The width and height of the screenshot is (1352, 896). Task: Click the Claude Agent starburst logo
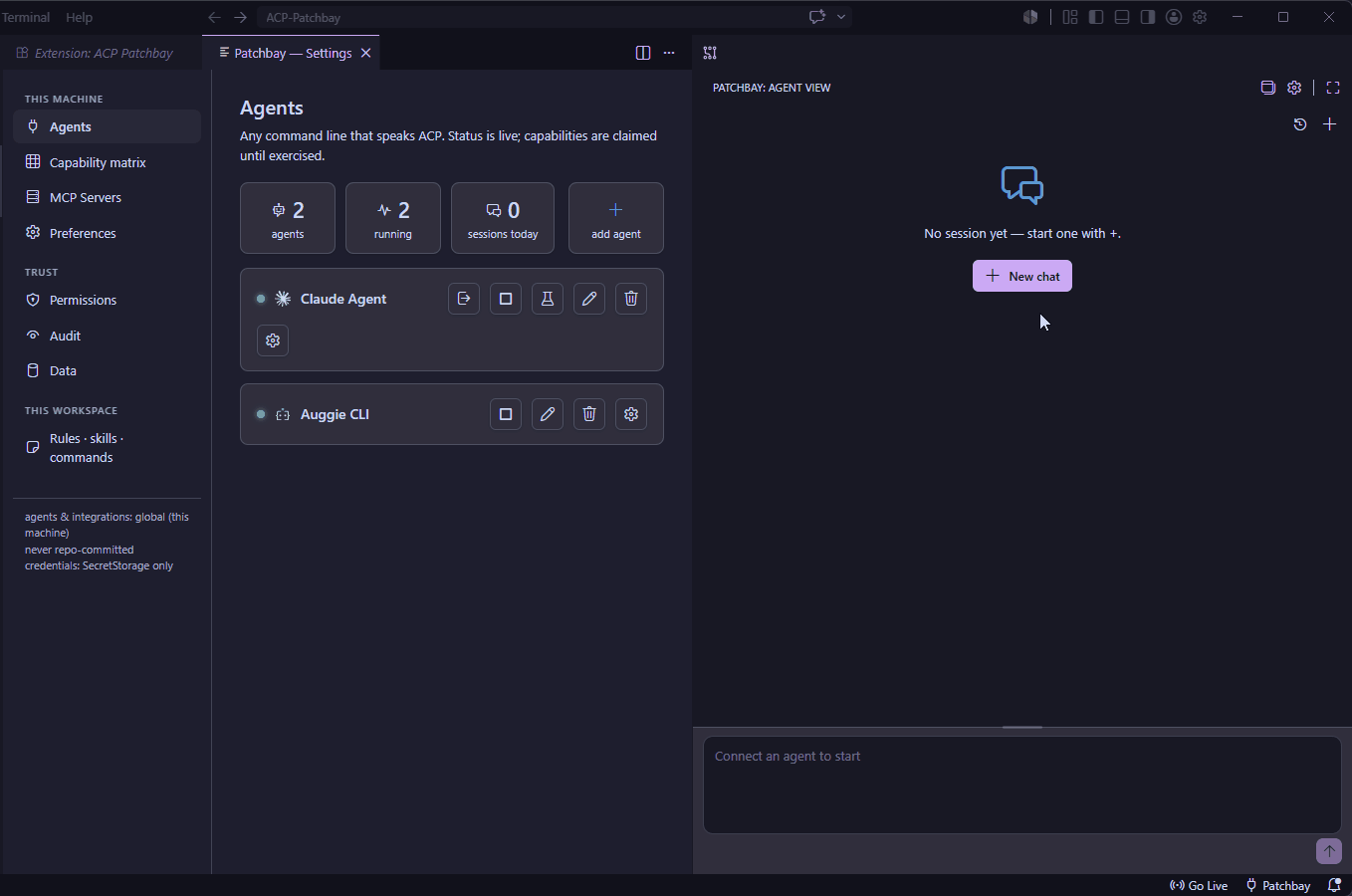pyautogui.click(x=283, y=299)
